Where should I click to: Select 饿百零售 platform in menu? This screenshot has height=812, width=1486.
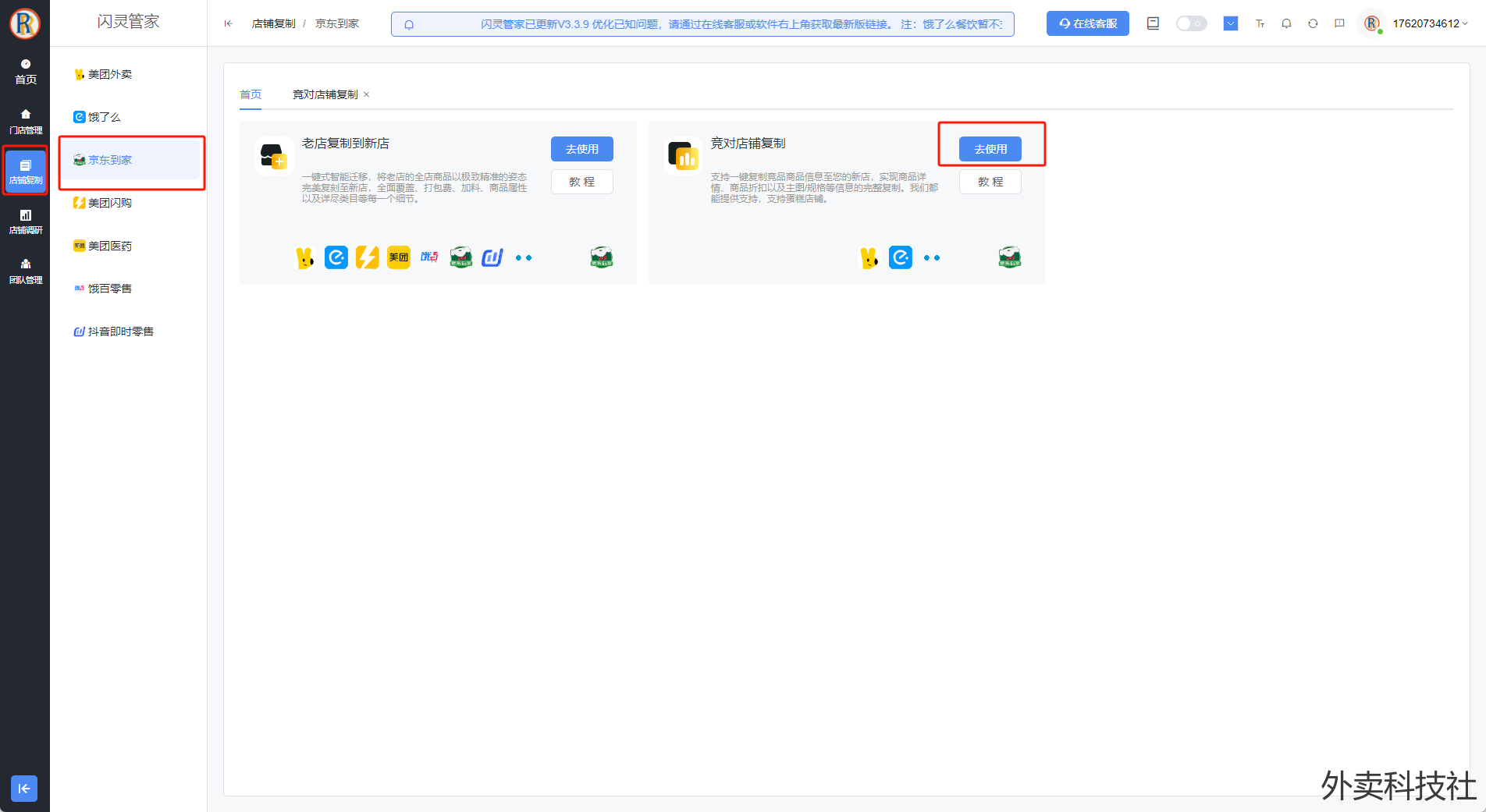coord(128,289)
